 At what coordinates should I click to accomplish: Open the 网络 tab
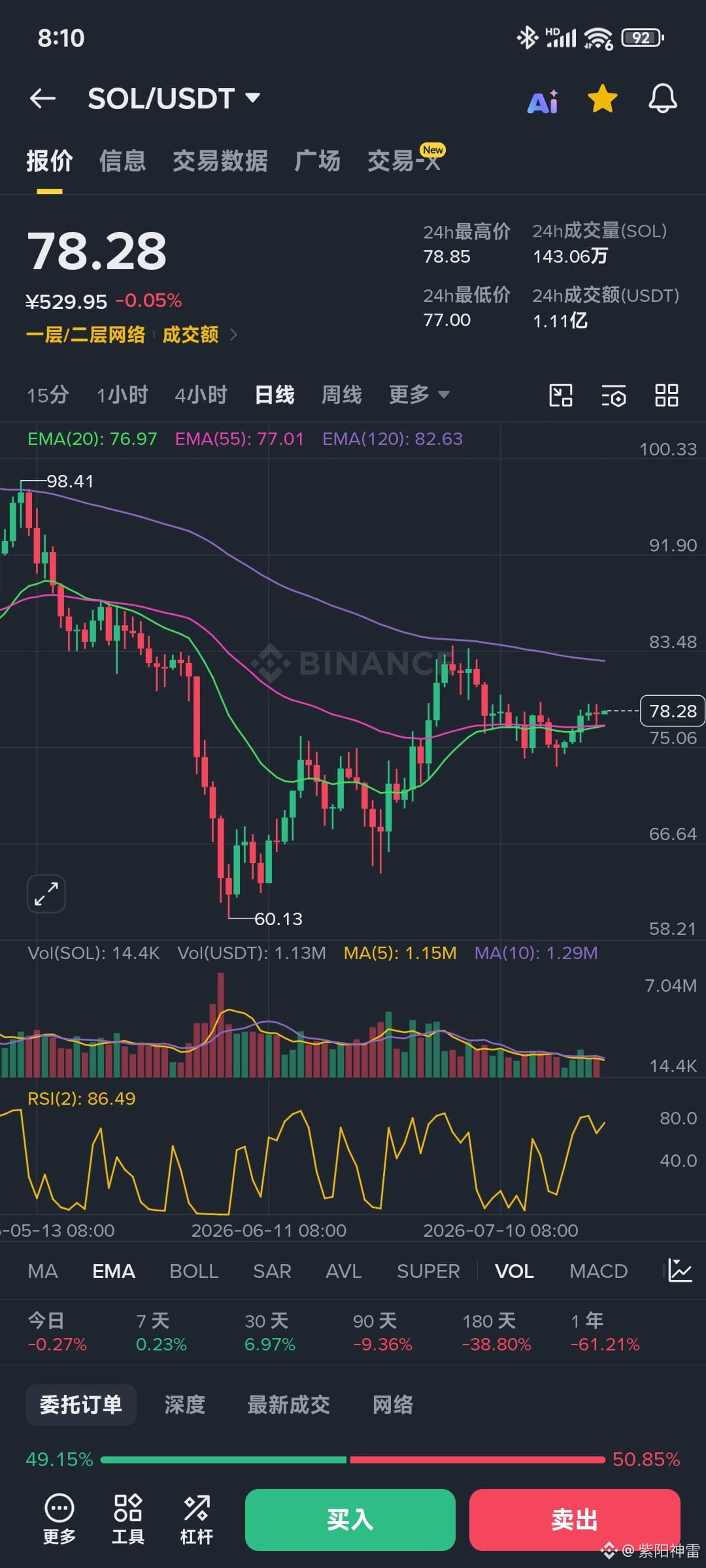393,1405
